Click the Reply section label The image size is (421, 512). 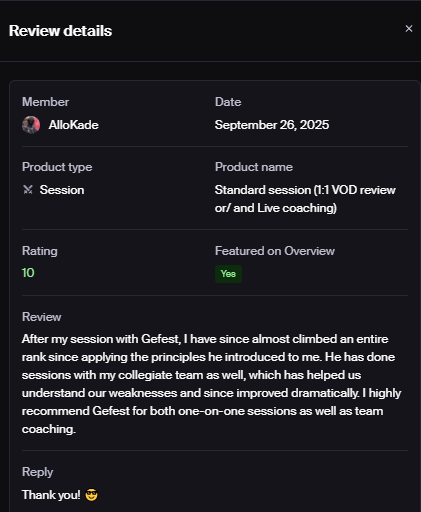37,472
